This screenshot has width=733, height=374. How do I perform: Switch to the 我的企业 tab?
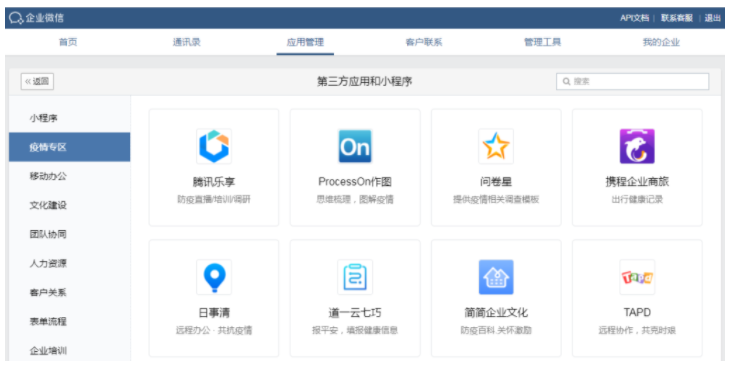661,42
